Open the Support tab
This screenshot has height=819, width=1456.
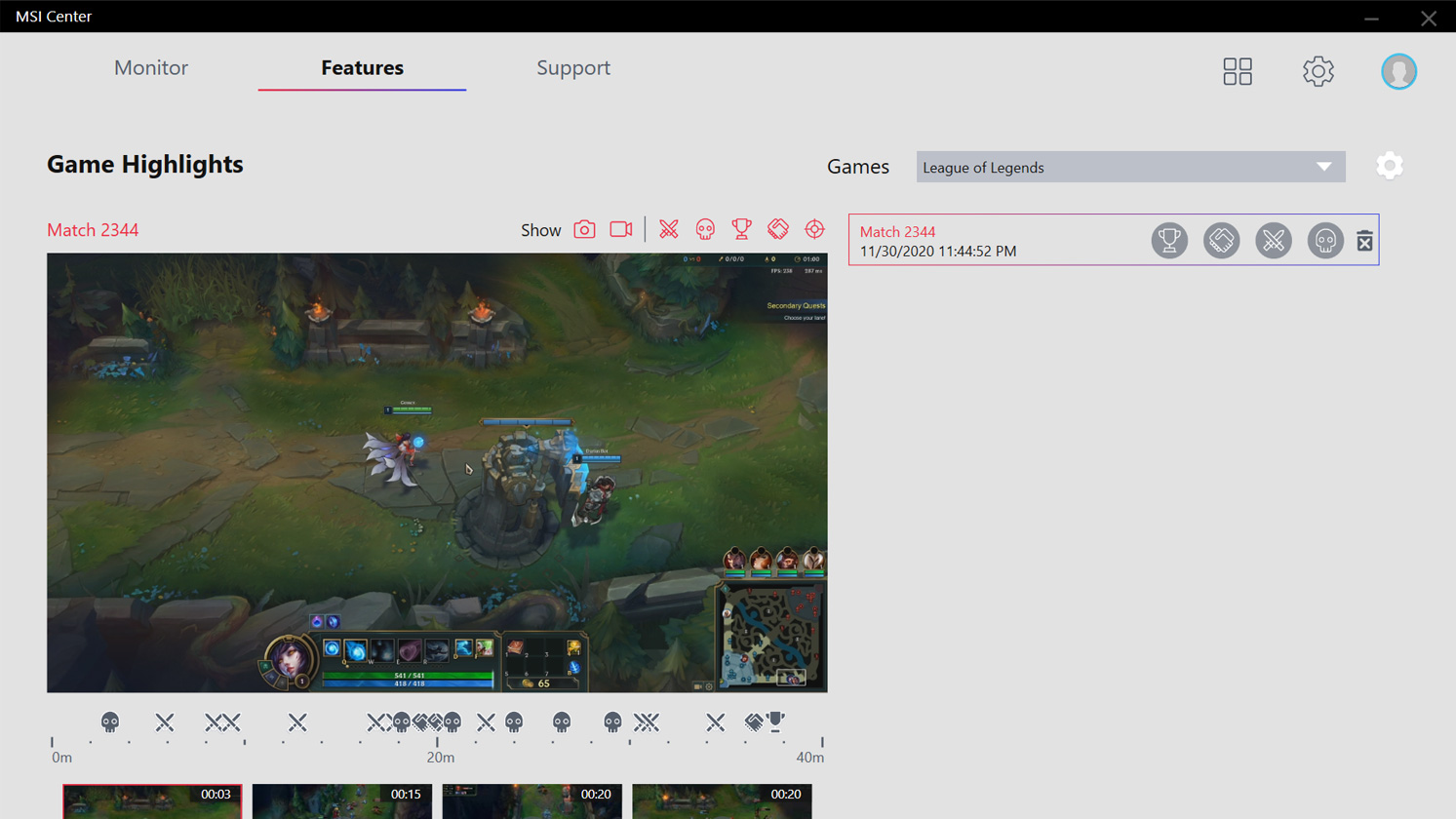coord(573,67)
